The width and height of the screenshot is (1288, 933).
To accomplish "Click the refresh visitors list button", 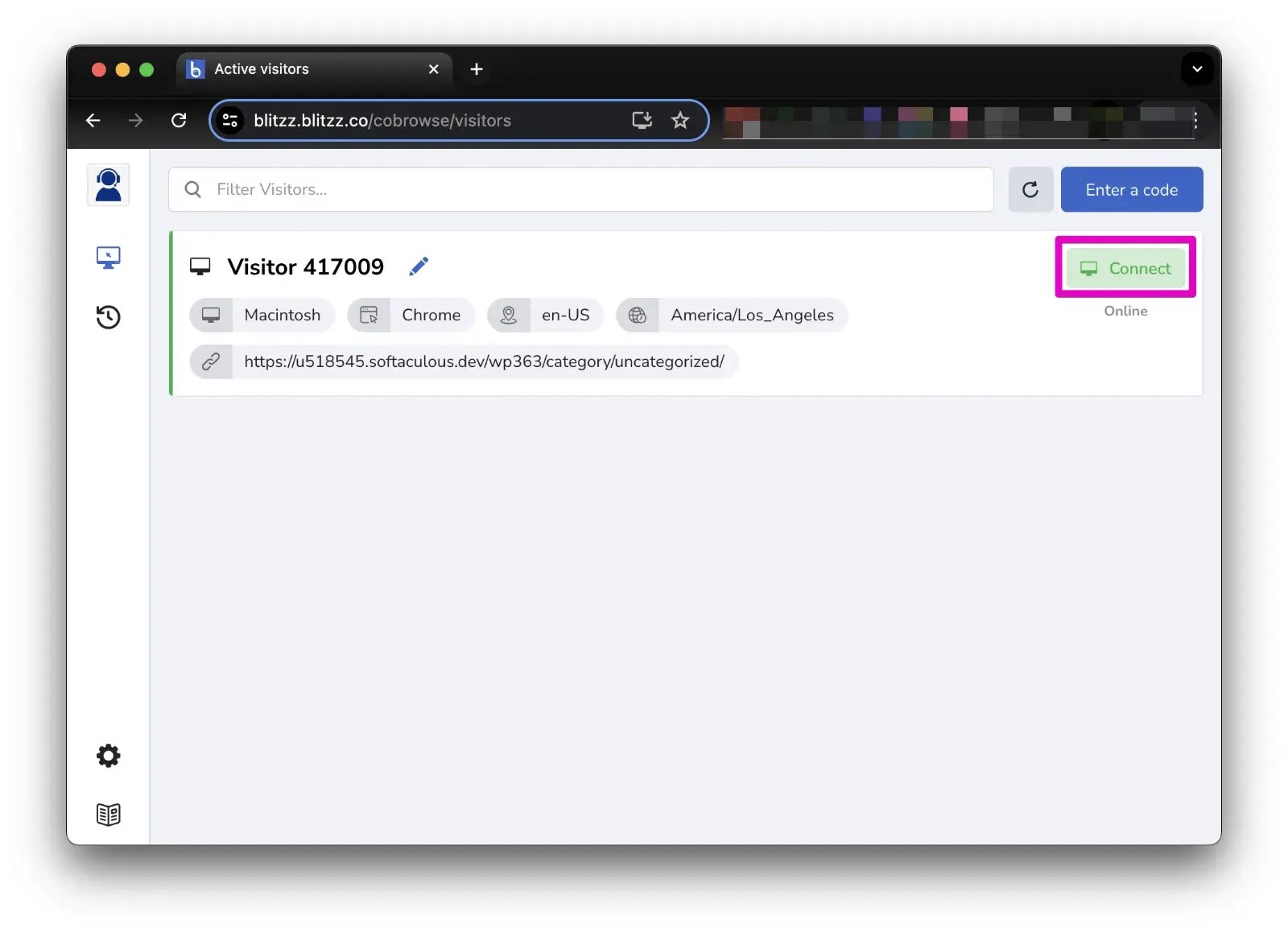I will 1030,190.
